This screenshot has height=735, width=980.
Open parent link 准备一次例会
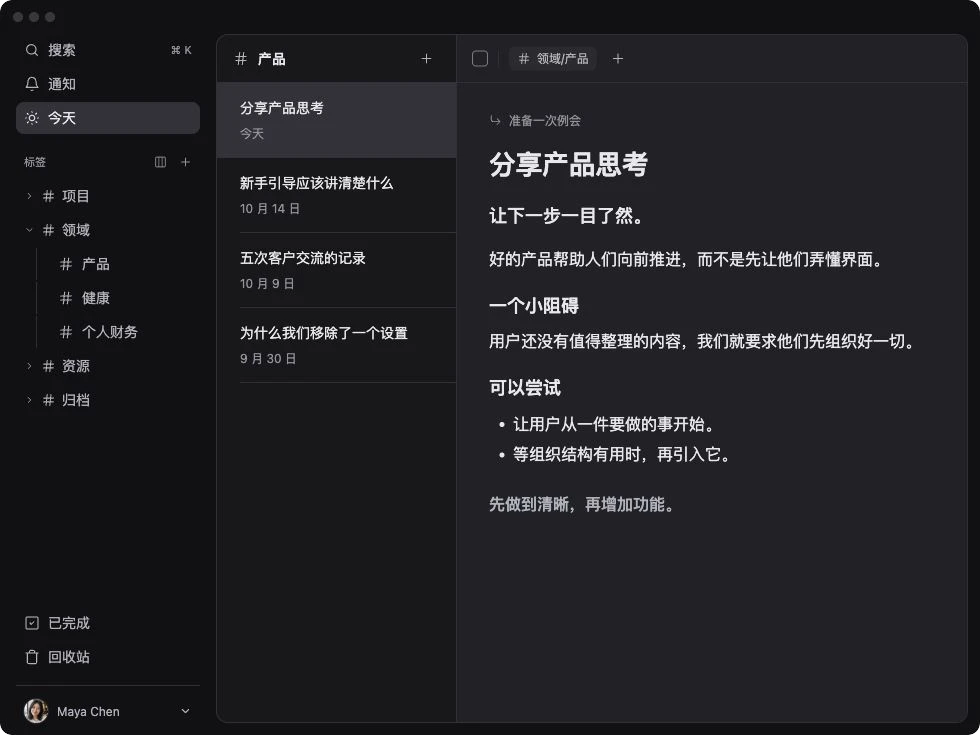tap(544, 120)
